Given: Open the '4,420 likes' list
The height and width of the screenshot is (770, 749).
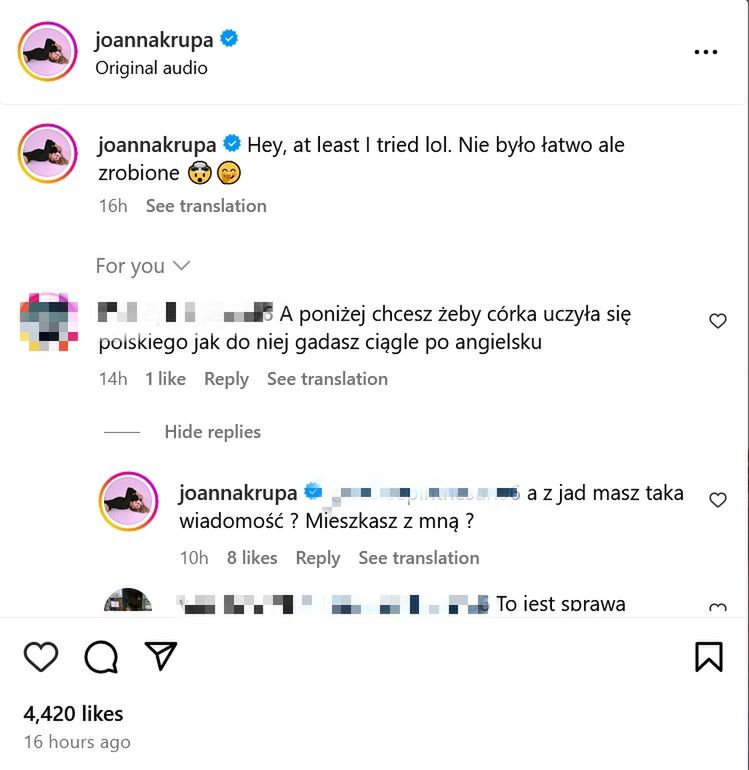Looking at the screenshot, I should [73, 714].
